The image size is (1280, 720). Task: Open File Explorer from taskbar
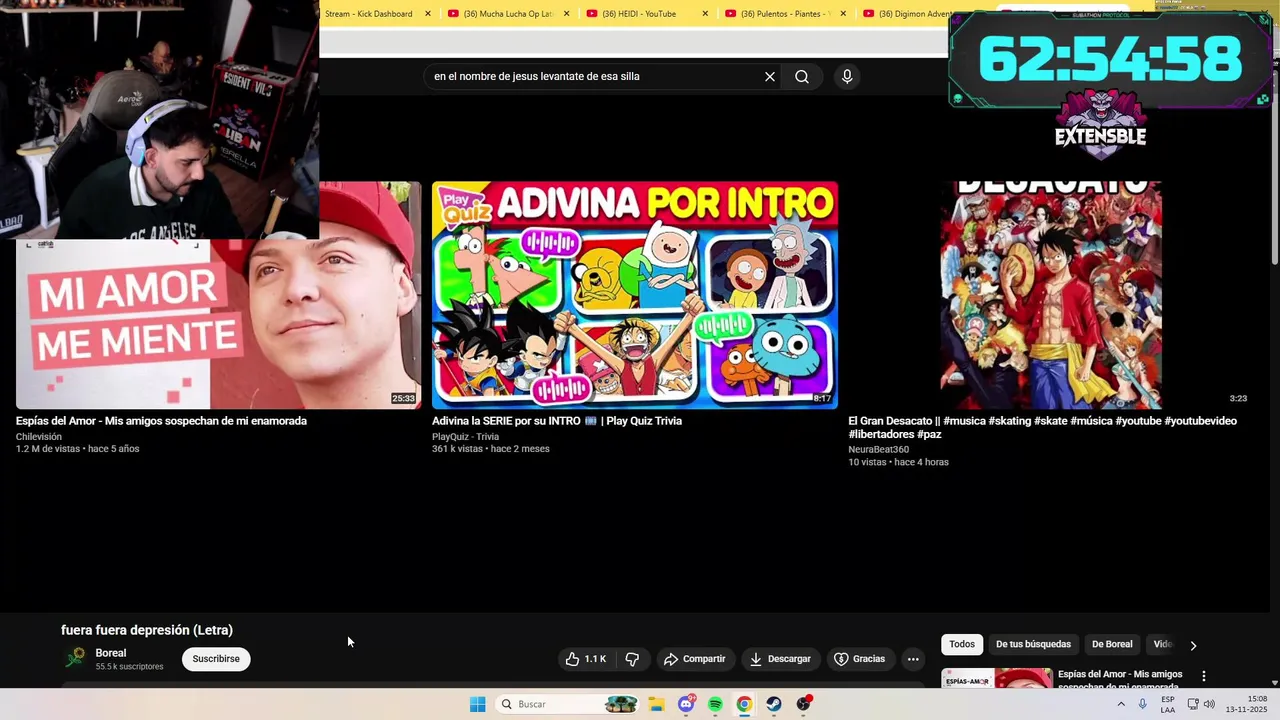656,704
